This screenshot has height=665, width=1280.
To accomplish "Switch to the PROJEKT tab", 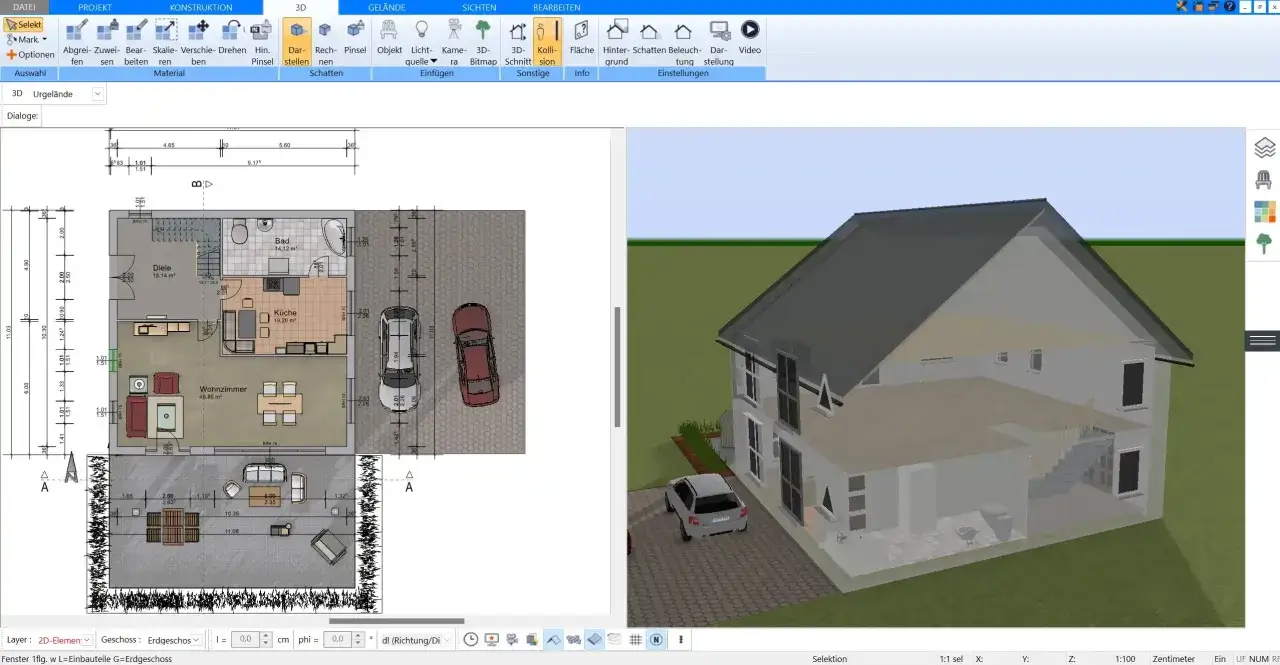I will tap(95, 7).
